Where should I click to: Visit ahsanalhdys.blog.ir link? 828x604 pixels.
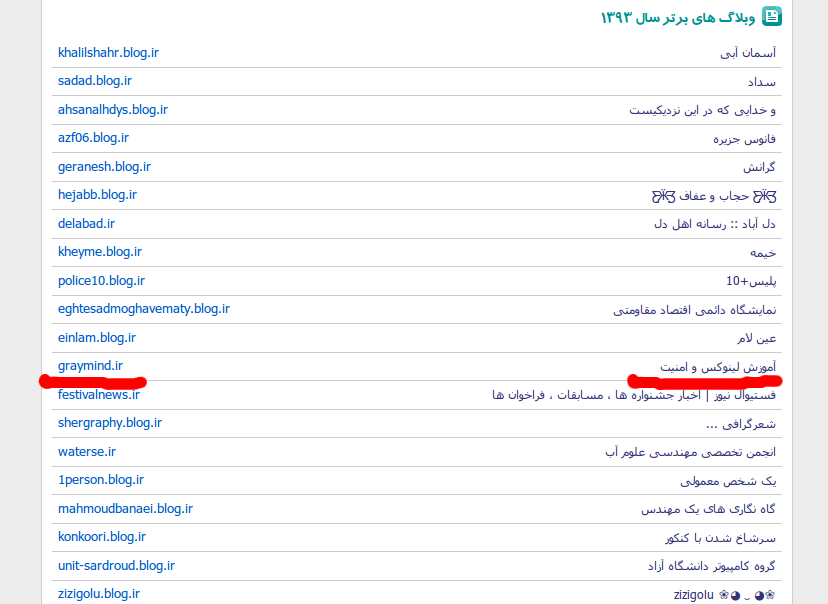[x=113, y=110]
